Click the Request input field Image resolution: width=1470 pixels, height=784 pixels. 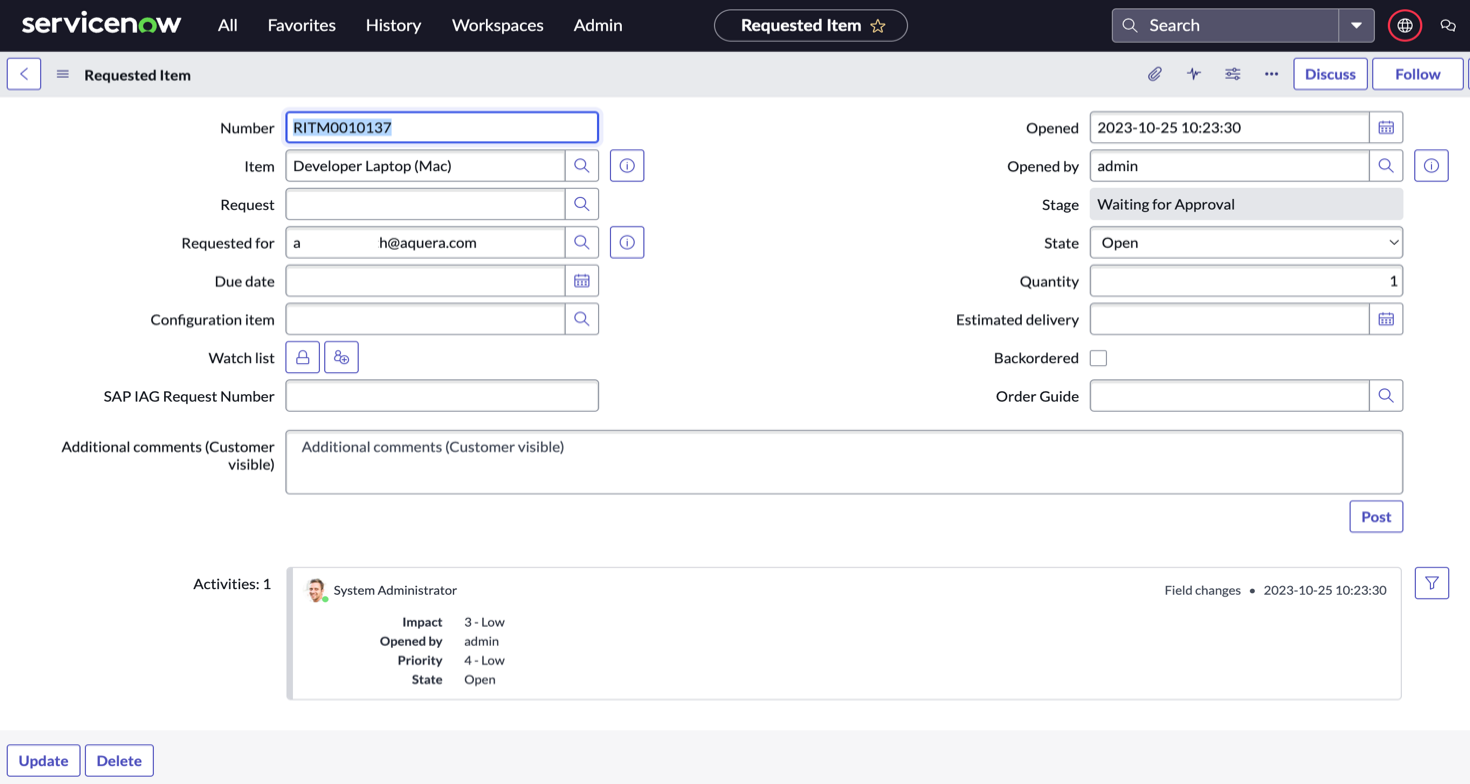[x=426, y=204]
